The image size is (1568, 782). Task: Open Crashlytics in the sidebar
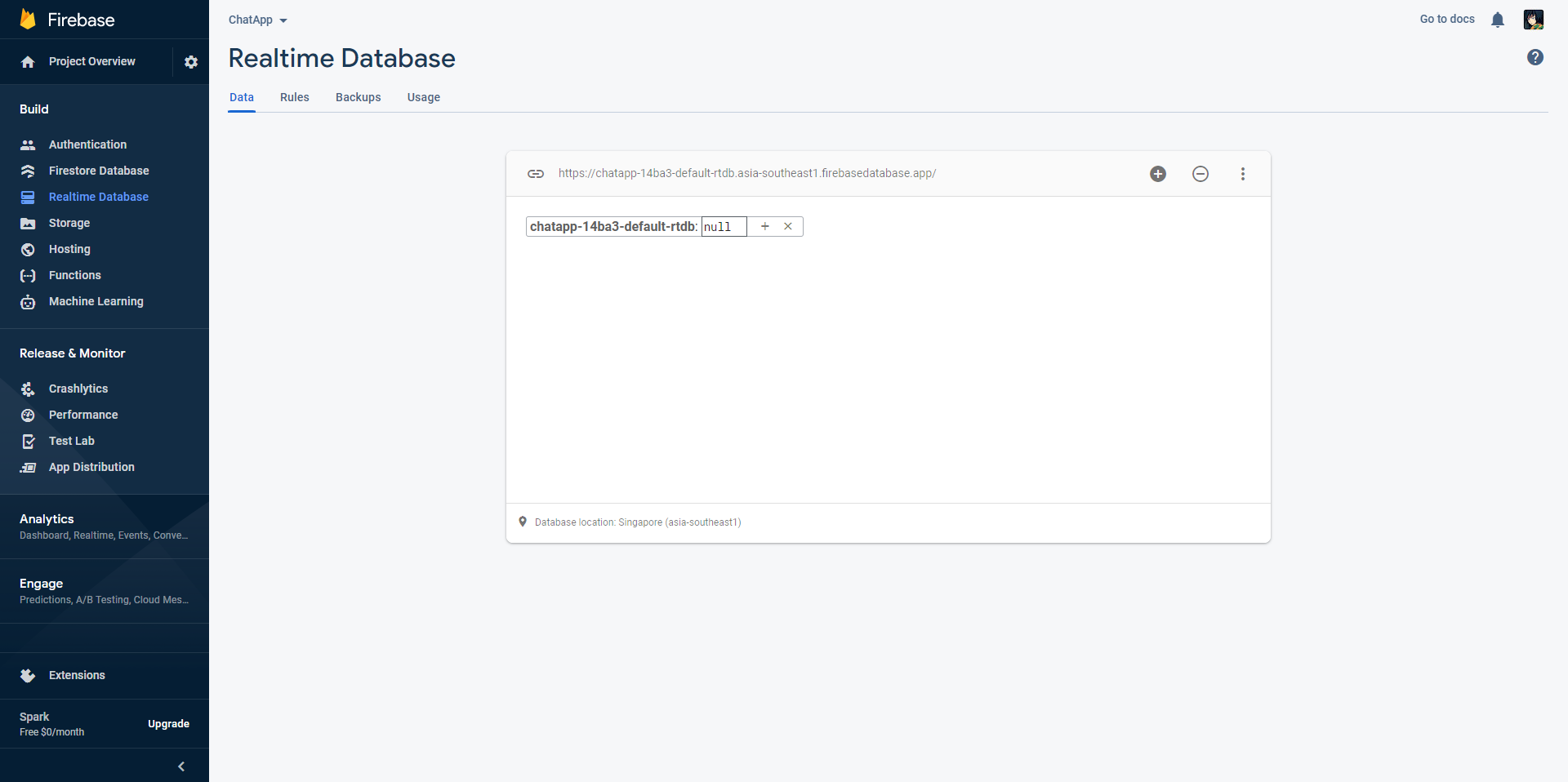point(78,389)
